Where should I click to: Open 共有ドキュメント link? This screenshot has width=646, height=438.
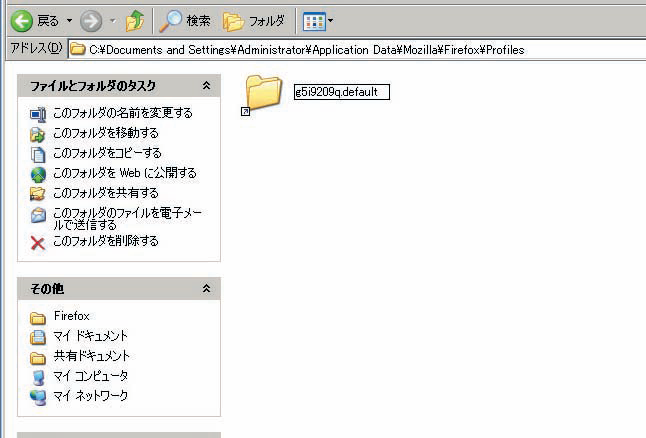pyautogui.click(x=91, y=356)
